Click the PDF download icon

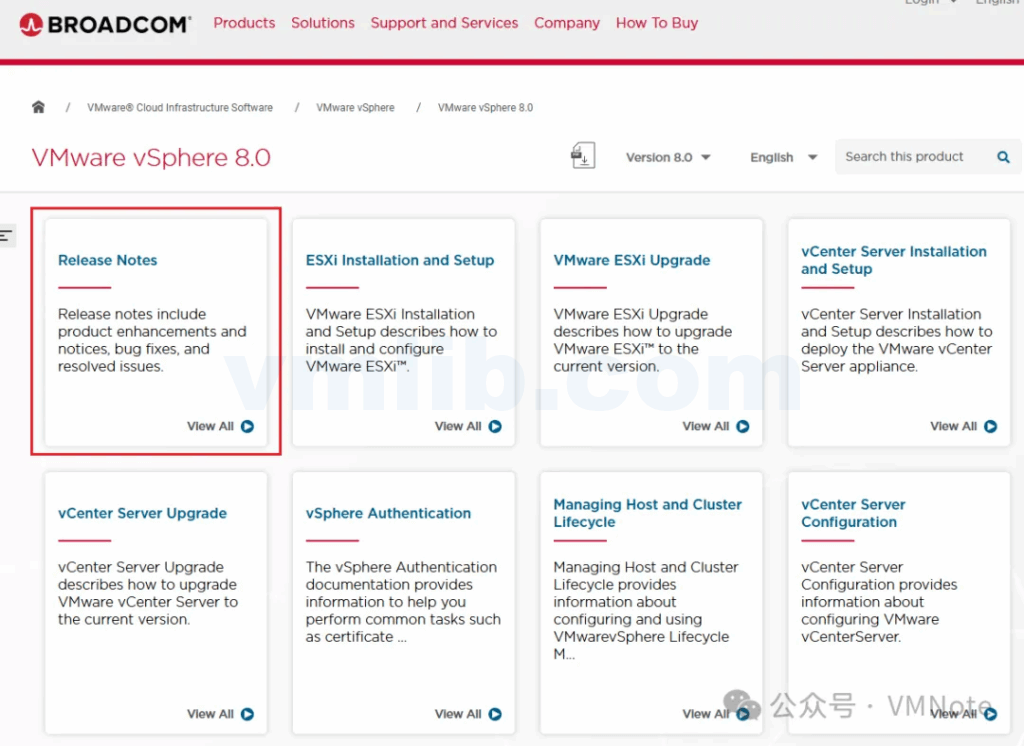click(582, 156)
